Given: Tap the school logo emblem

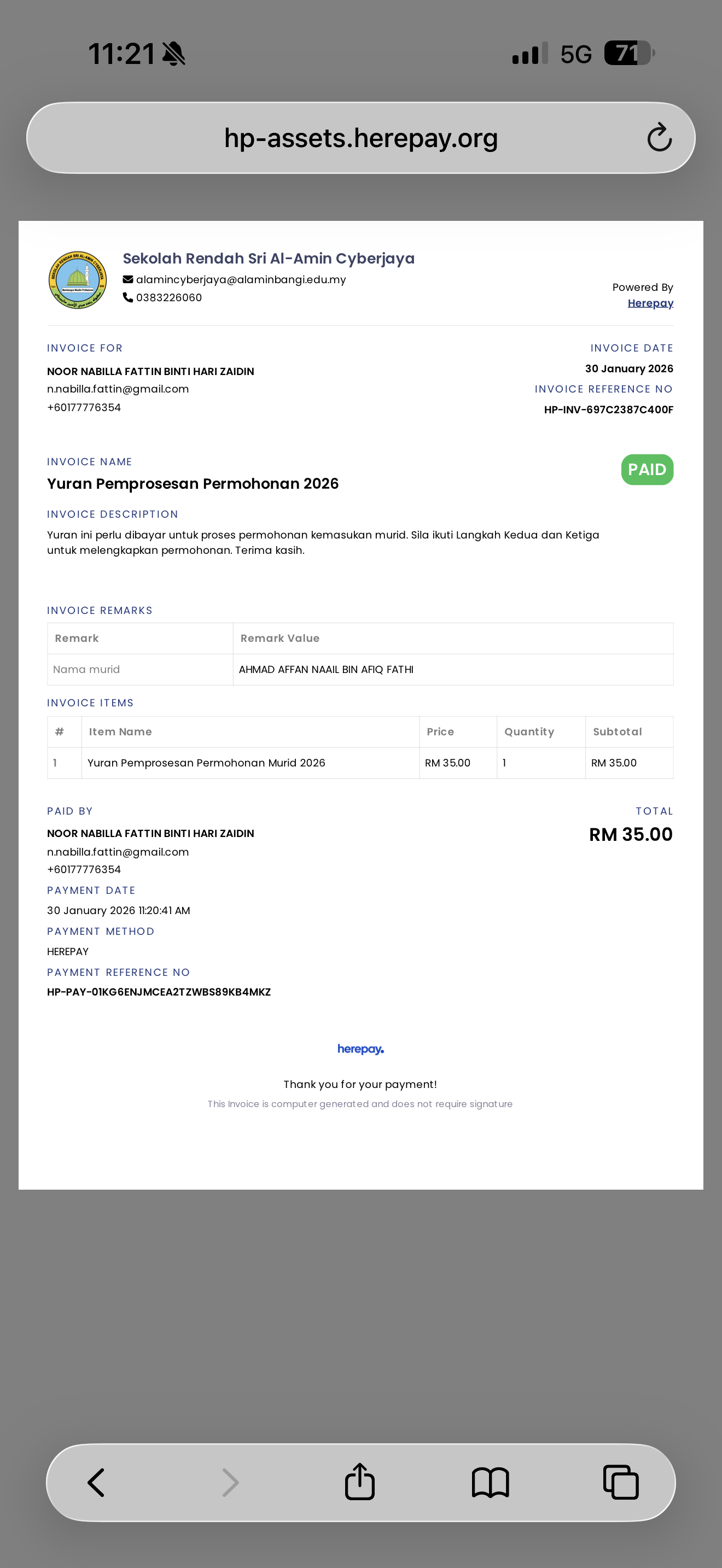Looking at the screenshot, I should click(77, 280).
